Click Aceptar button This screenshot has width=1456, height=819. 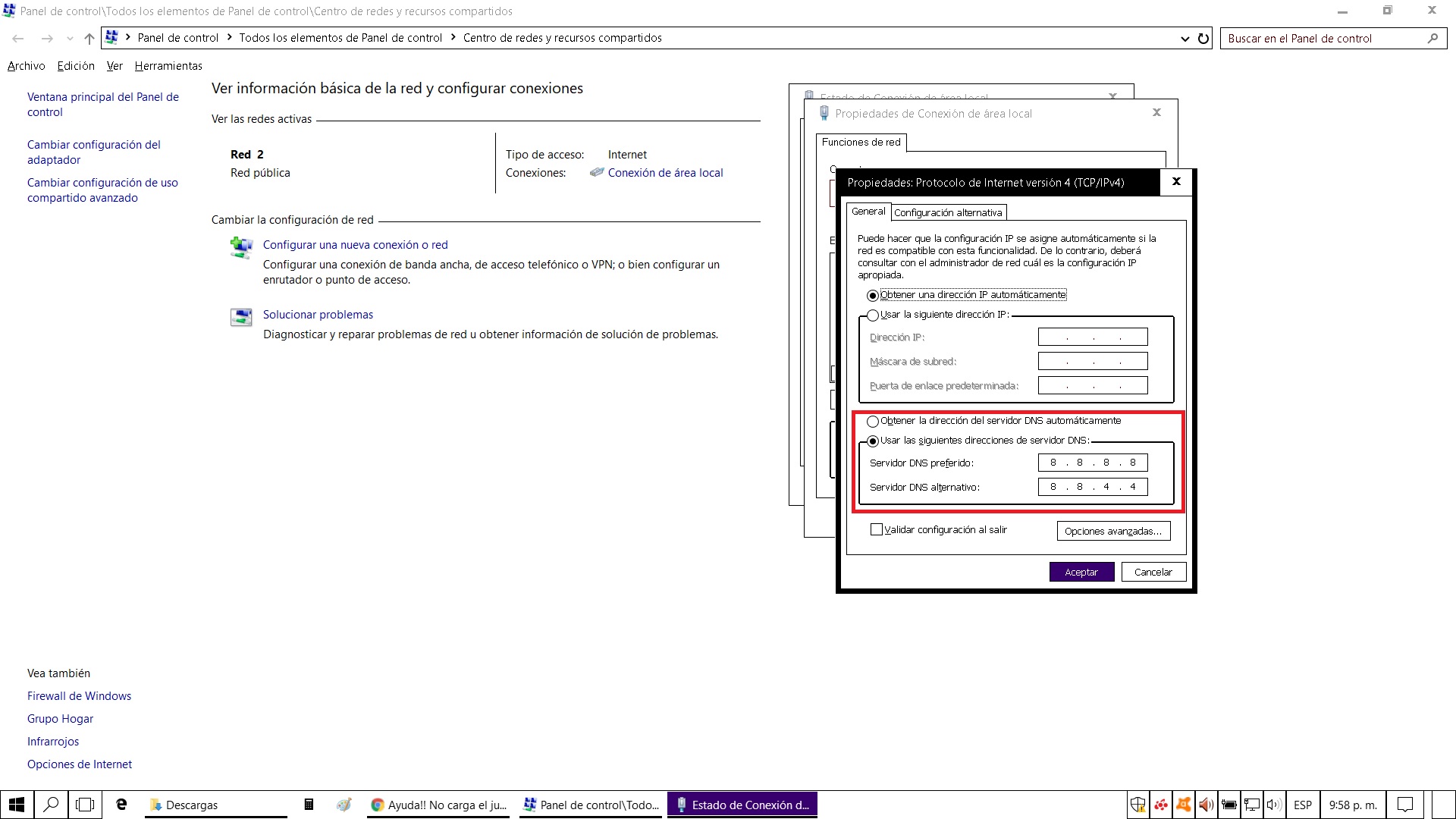point(1081,573)
